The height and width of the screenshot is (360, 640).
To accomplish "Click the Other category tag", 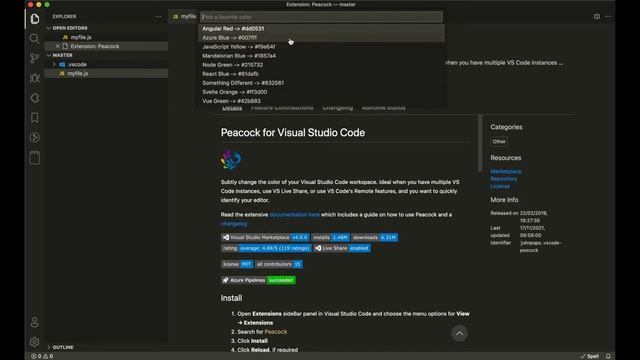I will [499, 142].
